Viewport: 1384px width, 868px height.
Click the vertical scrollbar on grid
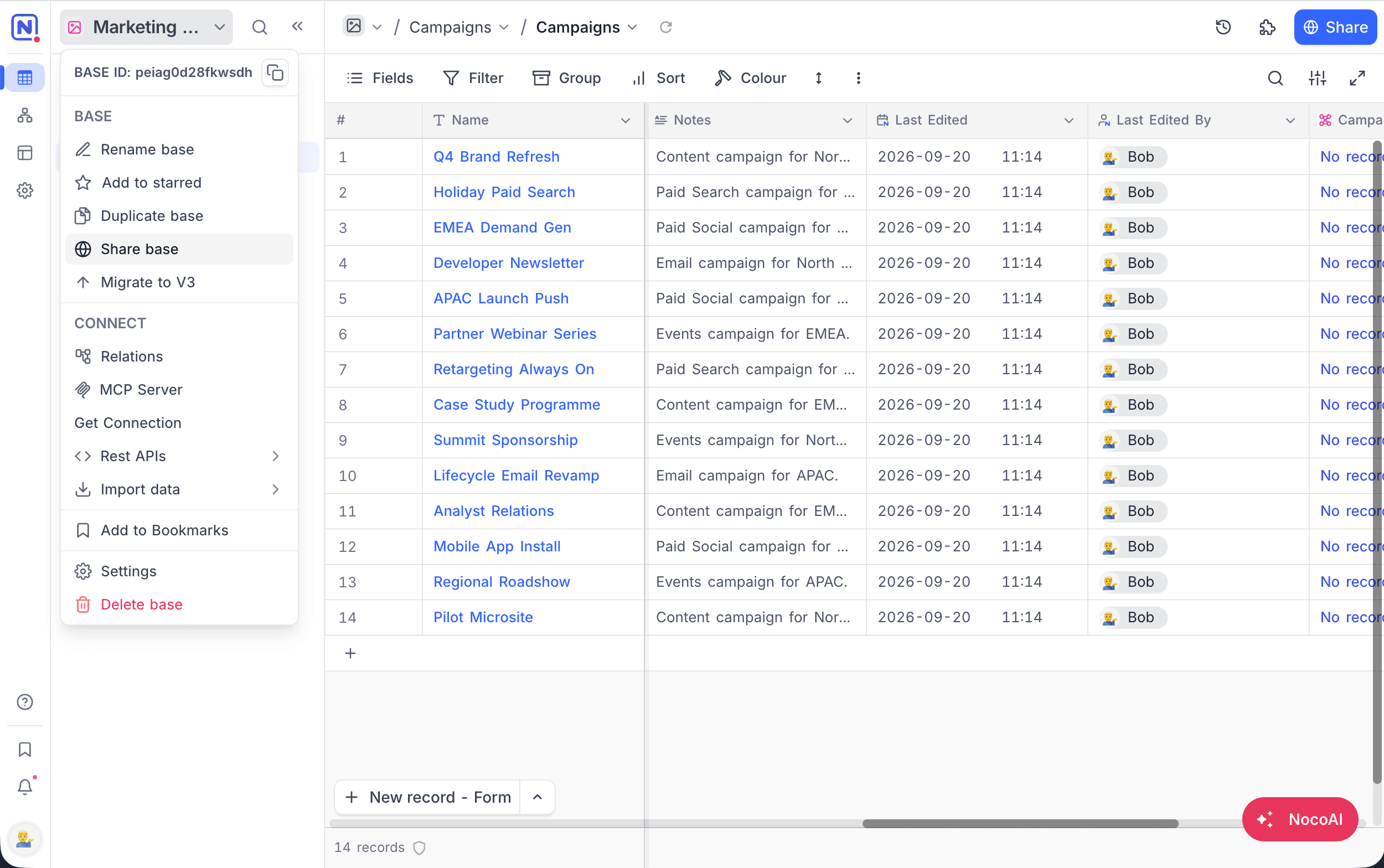coord(1377,462)
